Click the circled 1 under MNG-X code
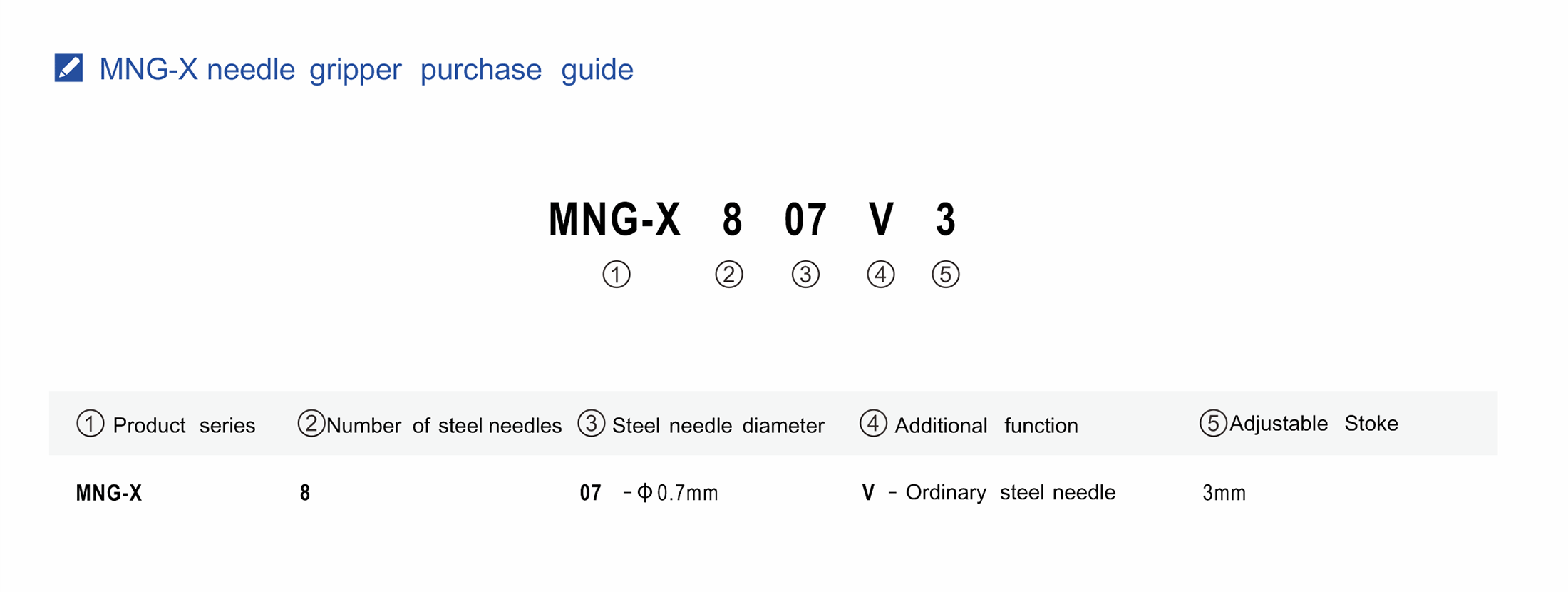1568x592 pixels. [617, 275]
